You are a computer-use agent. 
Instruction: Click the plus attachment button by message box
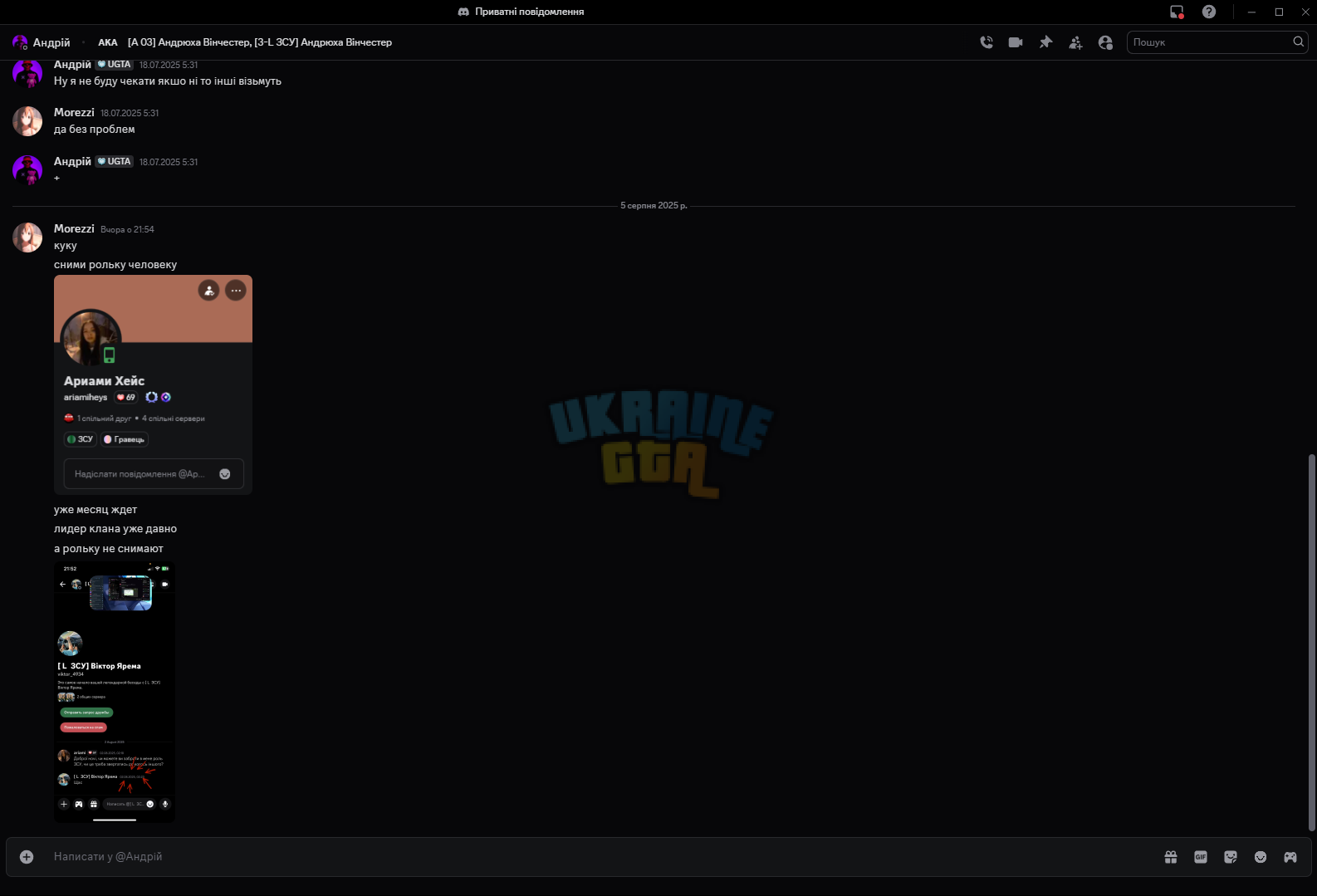(27, 857)
